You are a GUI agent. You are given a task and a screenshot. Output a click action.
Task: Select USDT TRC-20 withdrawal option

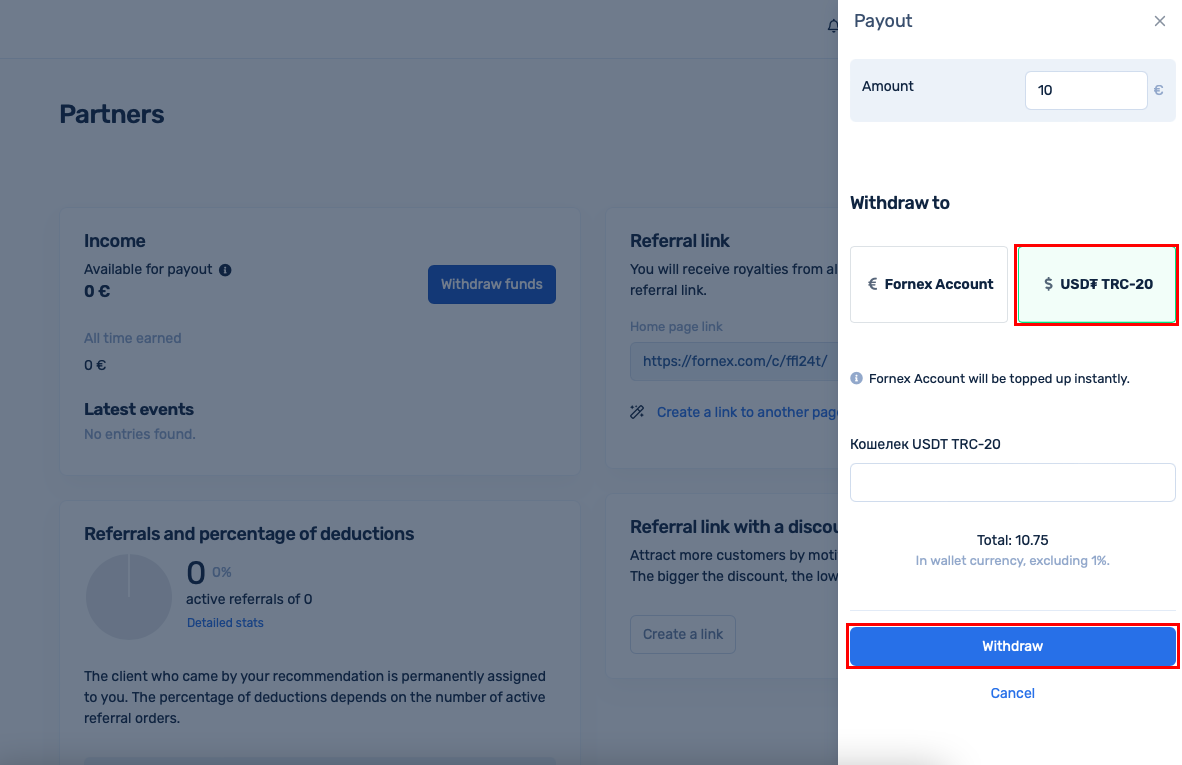pyautogui.click(x=1097, y=284)
